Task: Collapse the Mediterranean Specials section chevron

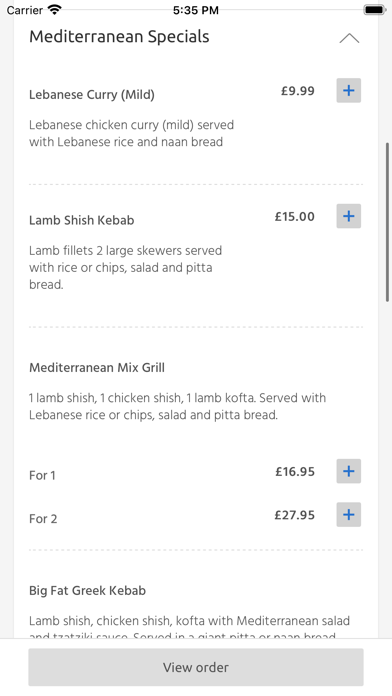Action: pyautogui.click(x=349, y=38)
